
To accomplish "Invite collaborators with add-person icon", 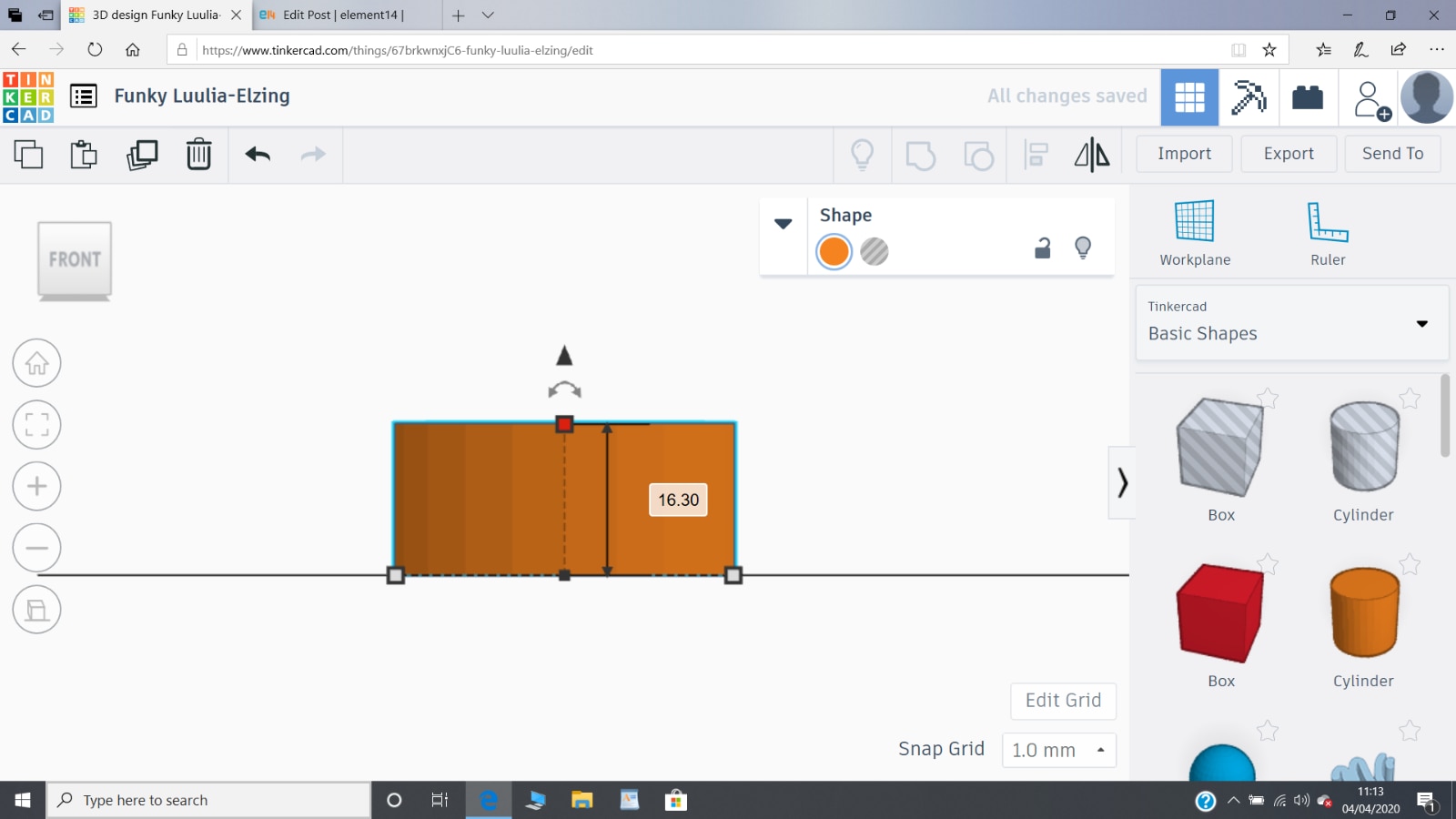I will point(1370,99).
